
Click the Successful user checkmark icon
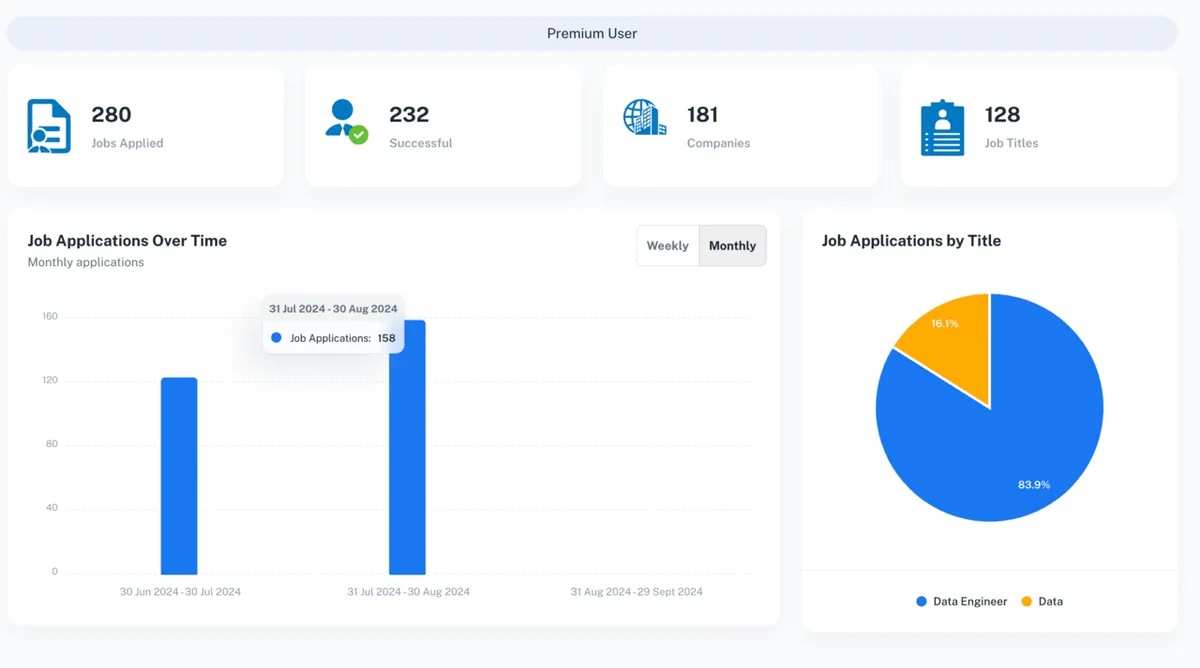tap(346, 122)
